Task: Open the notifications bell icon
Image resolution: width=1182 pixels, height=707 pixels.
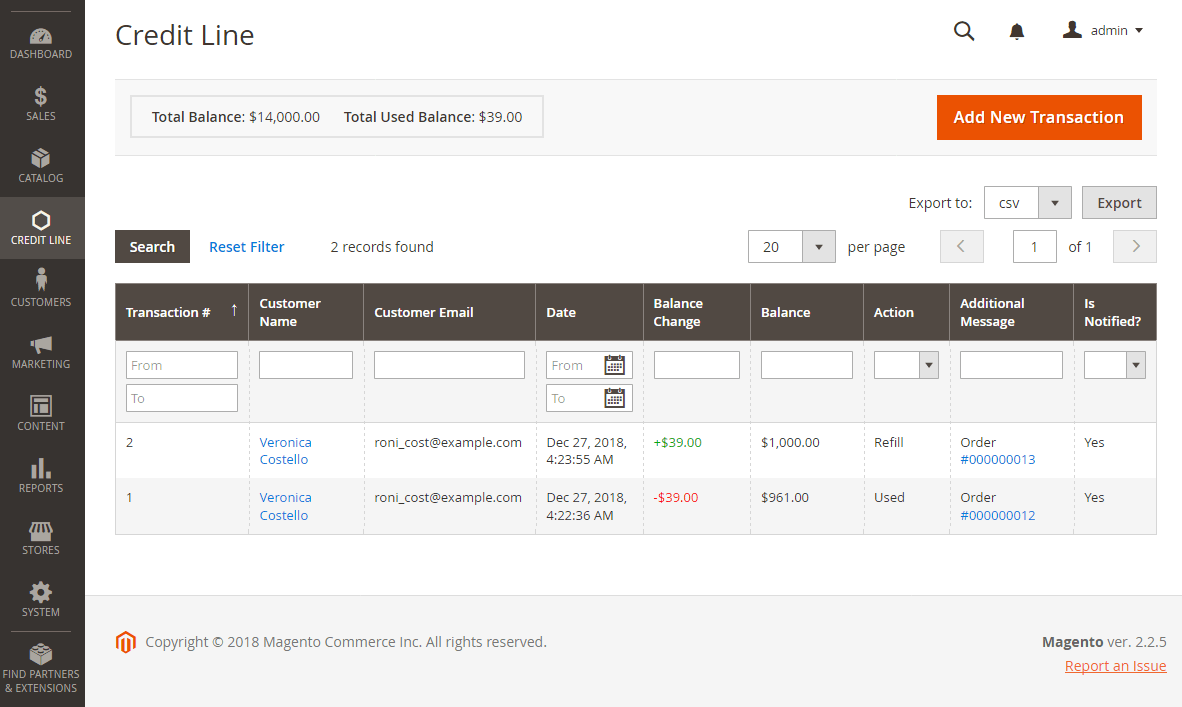Action: coord(1017,32)
